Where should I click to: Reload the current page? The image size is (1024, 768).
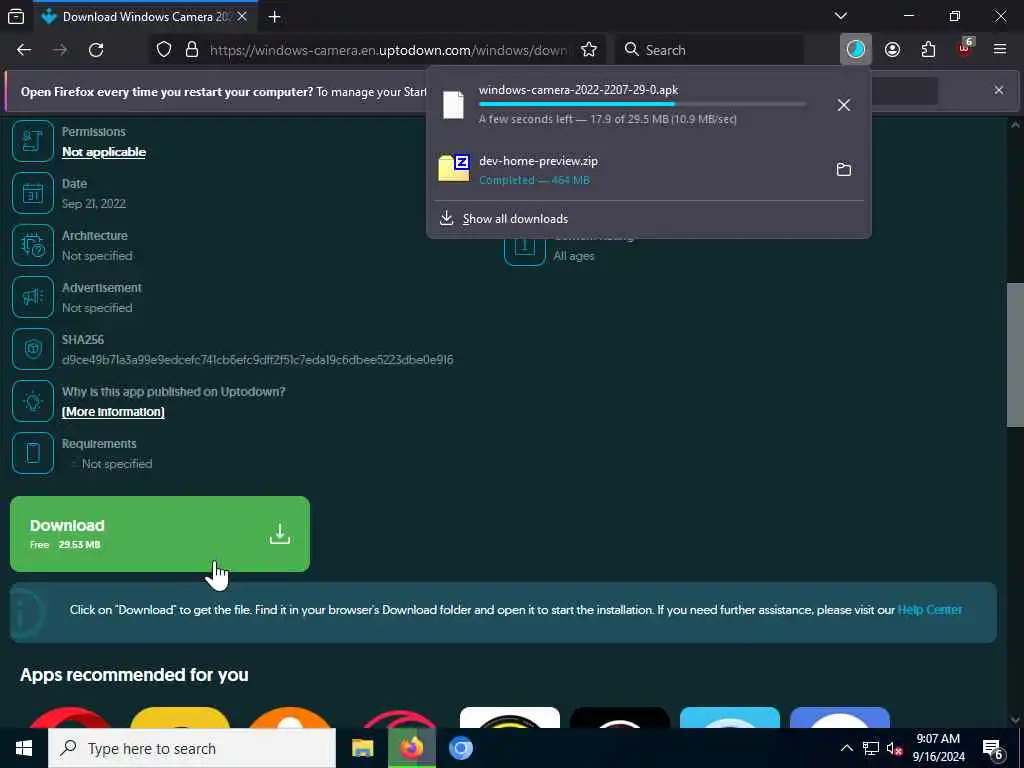pos(96,50)
